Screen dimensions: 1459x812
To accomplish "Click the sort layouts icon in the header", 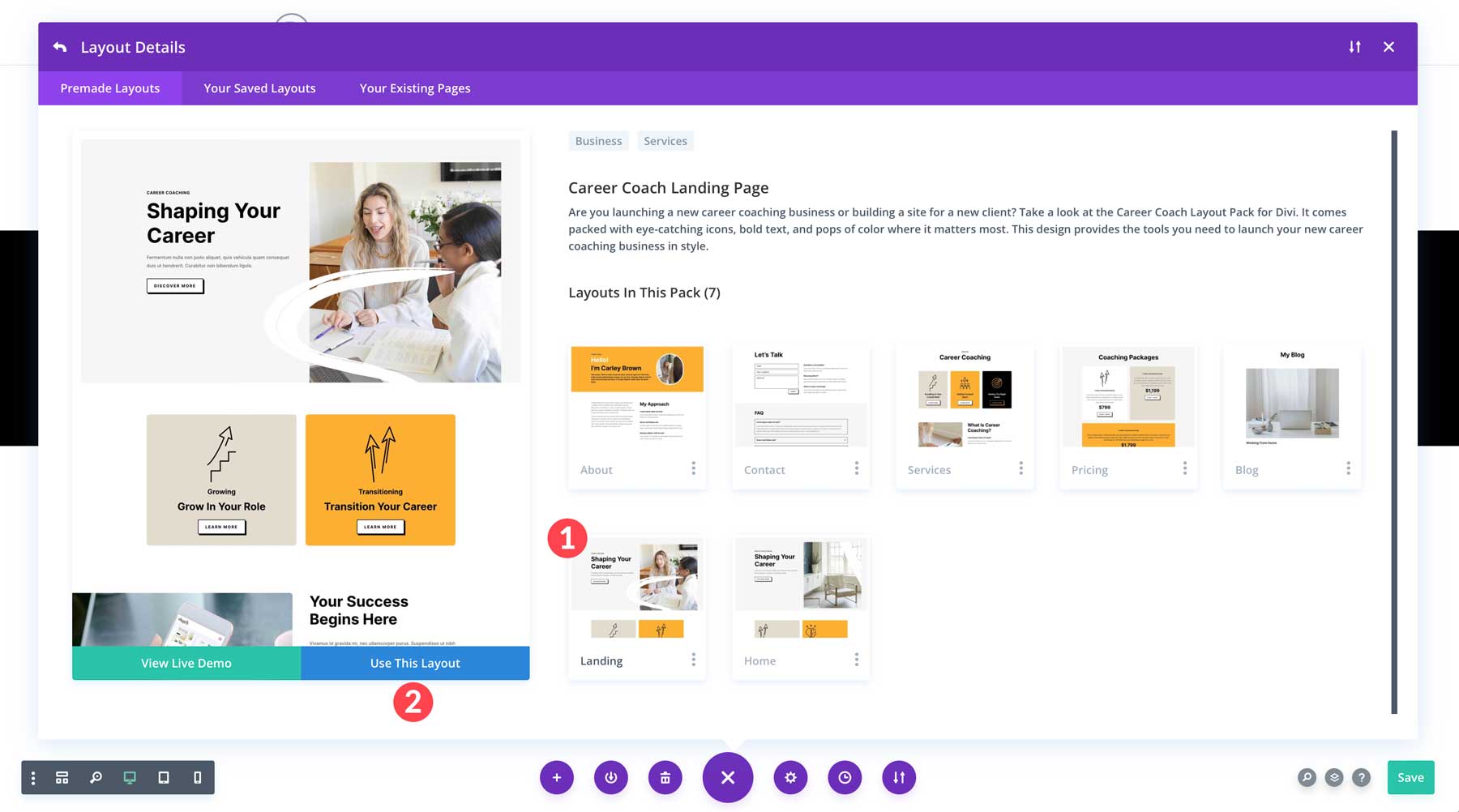I will pyautogui.click(x=1355, y=47).
